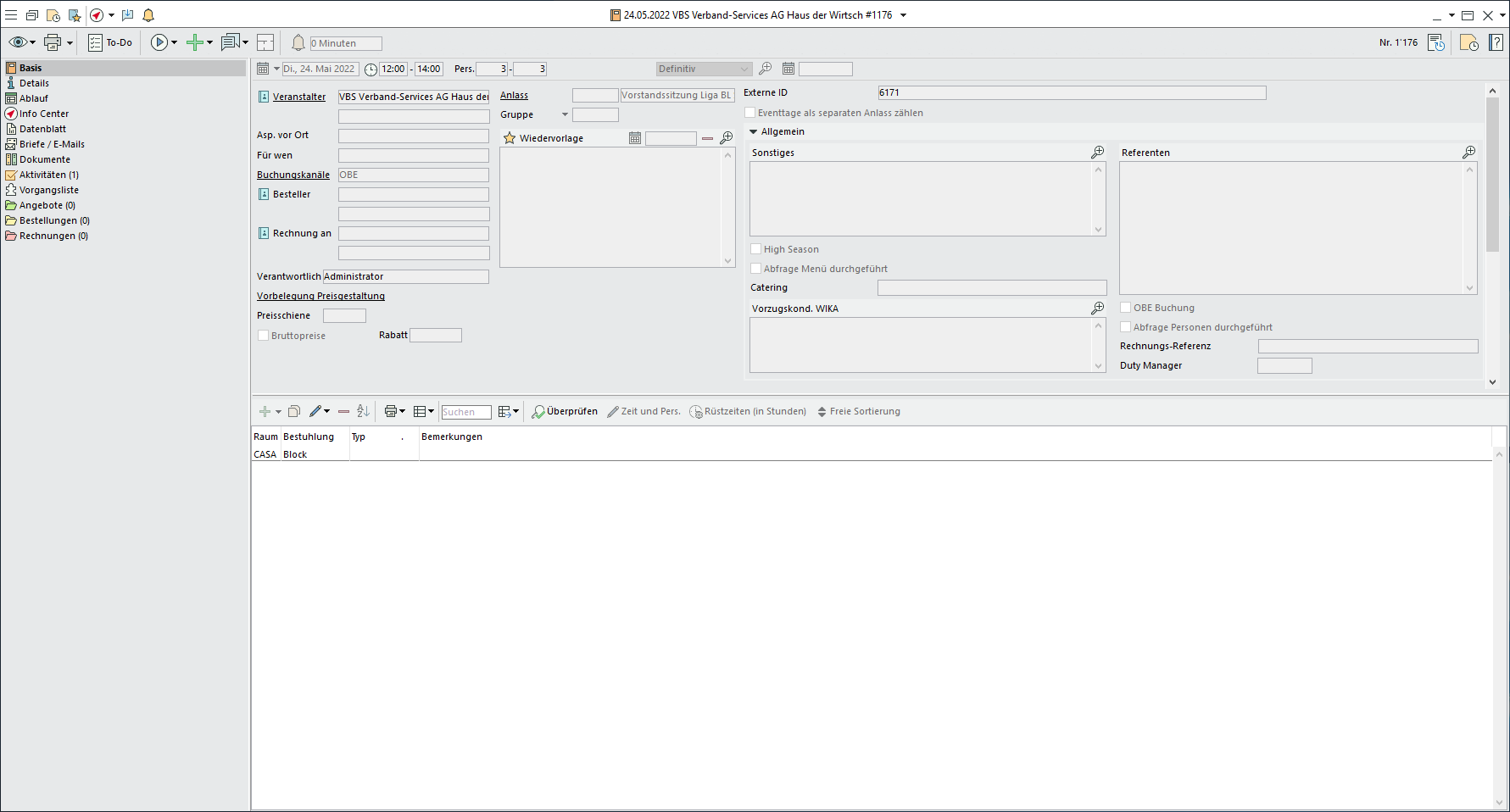Image resolution: width=1510 pixels, height=812 pixels.
Task: Open the Gruppe dropdown arrow
Action: pos(565,114)
